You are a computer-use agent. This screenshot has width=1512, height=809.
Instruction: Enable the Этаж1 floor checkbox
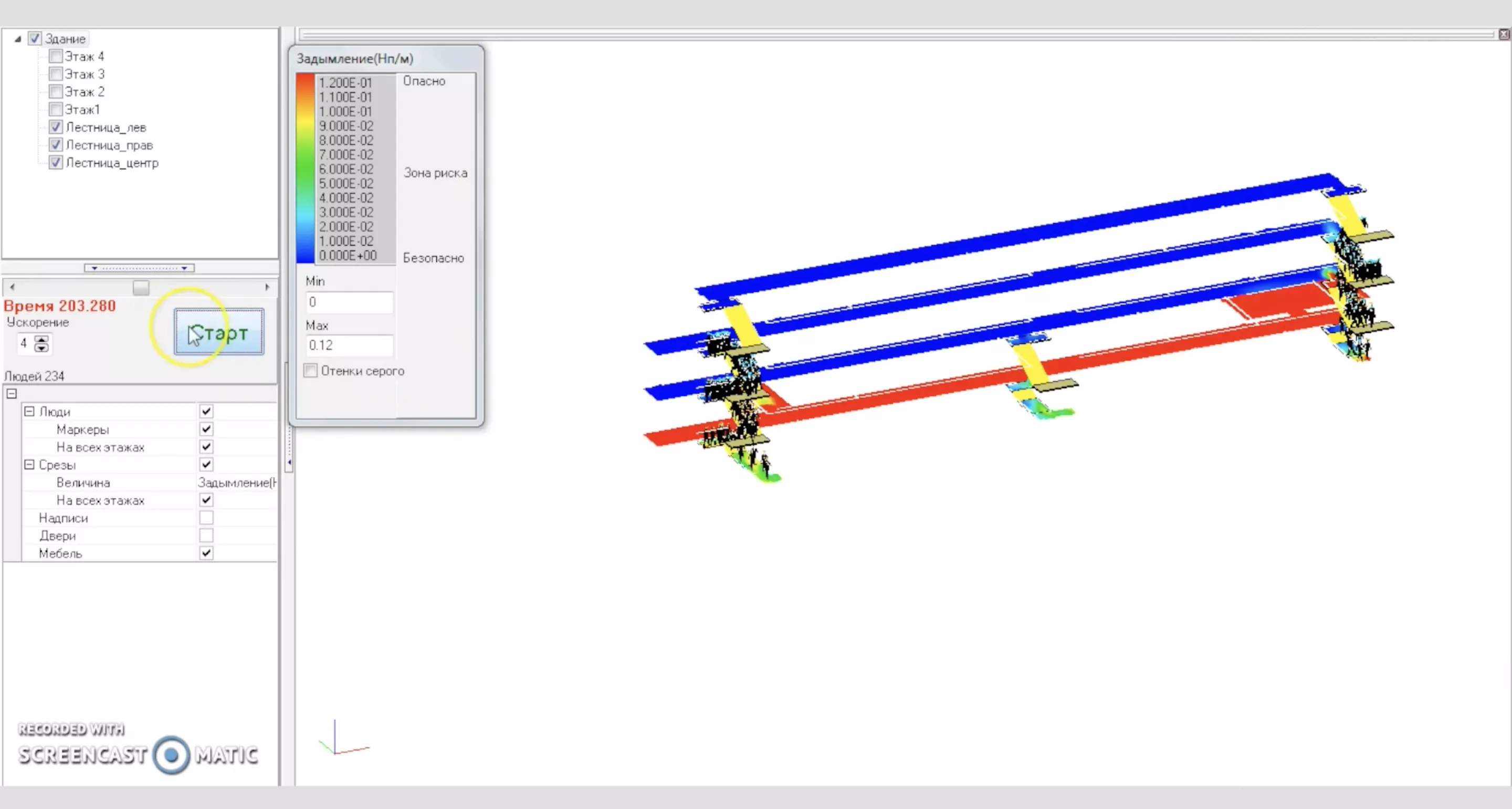[56, 109]
